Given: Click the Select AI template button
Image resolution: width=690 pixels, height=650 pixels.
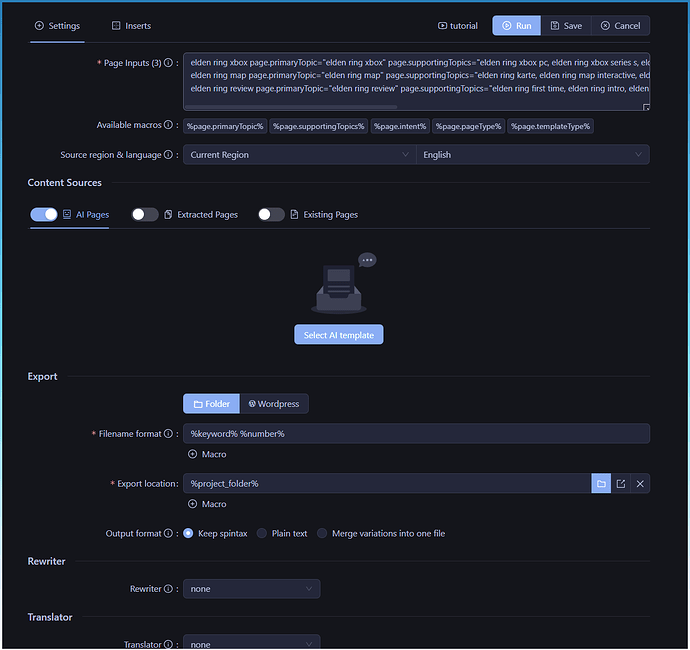Looking at the screenshot, I should pyautogui.click(x=338, y=335).
